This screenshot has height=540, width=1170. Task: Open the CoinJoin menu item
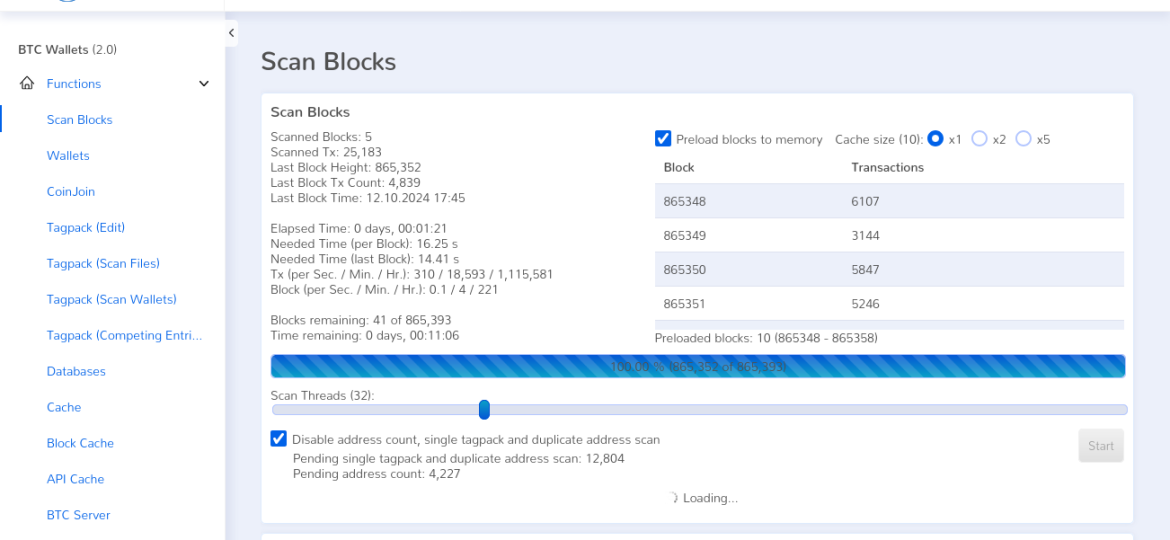click(x=71, y=192)
